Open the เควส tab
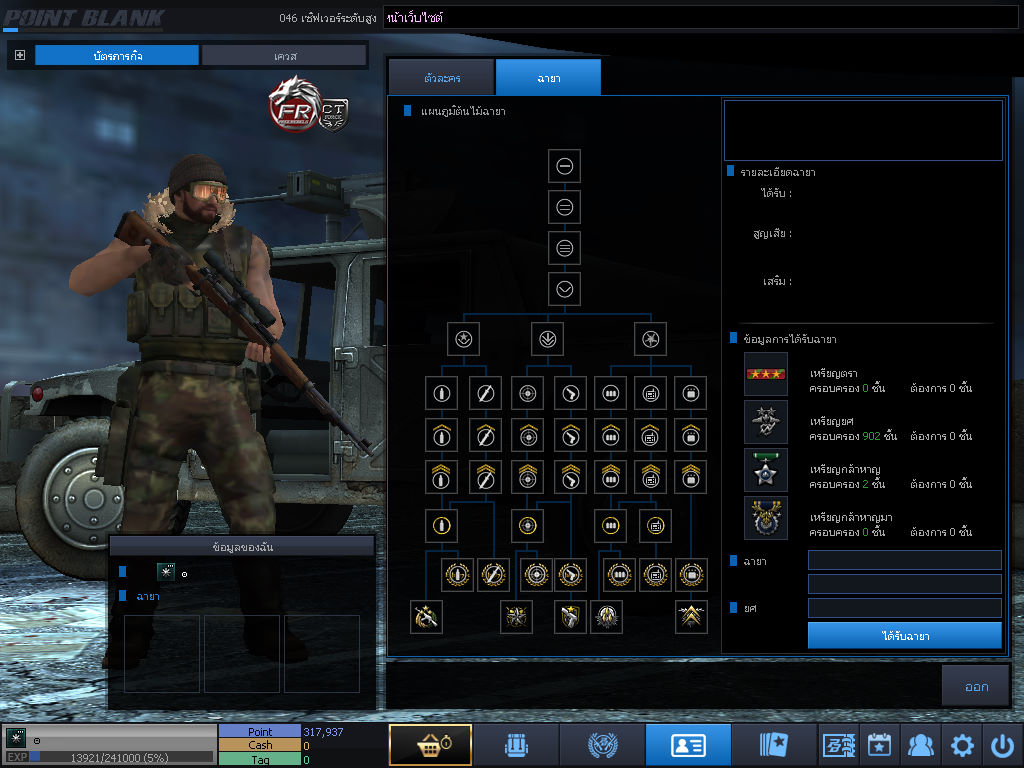This screenshot has height=768, width=1024. click(284, 56)
